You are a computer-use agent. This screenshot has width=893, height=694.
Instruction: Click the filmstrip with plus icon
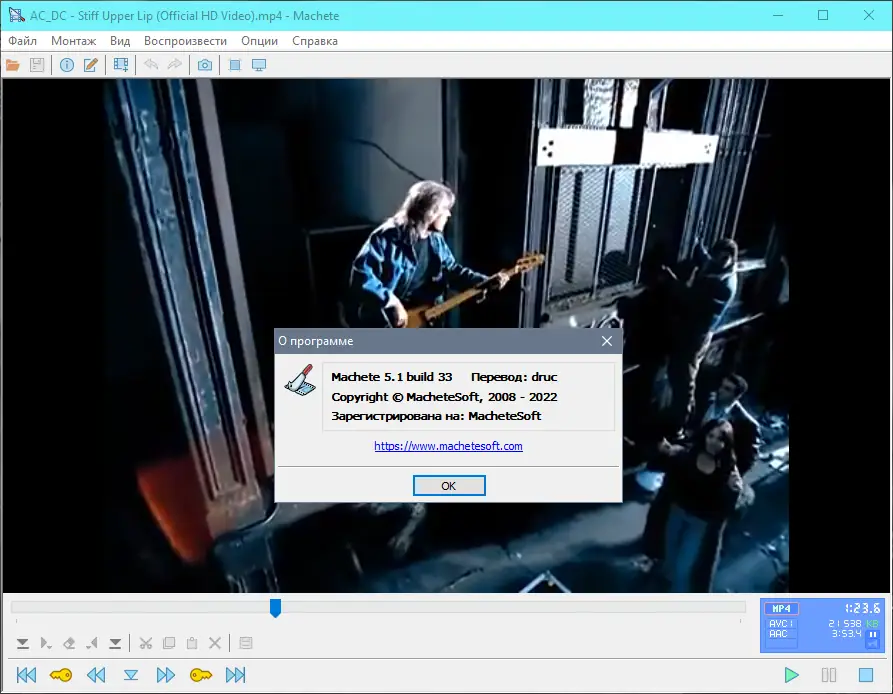pyautogui.click(x=121, y=65)
